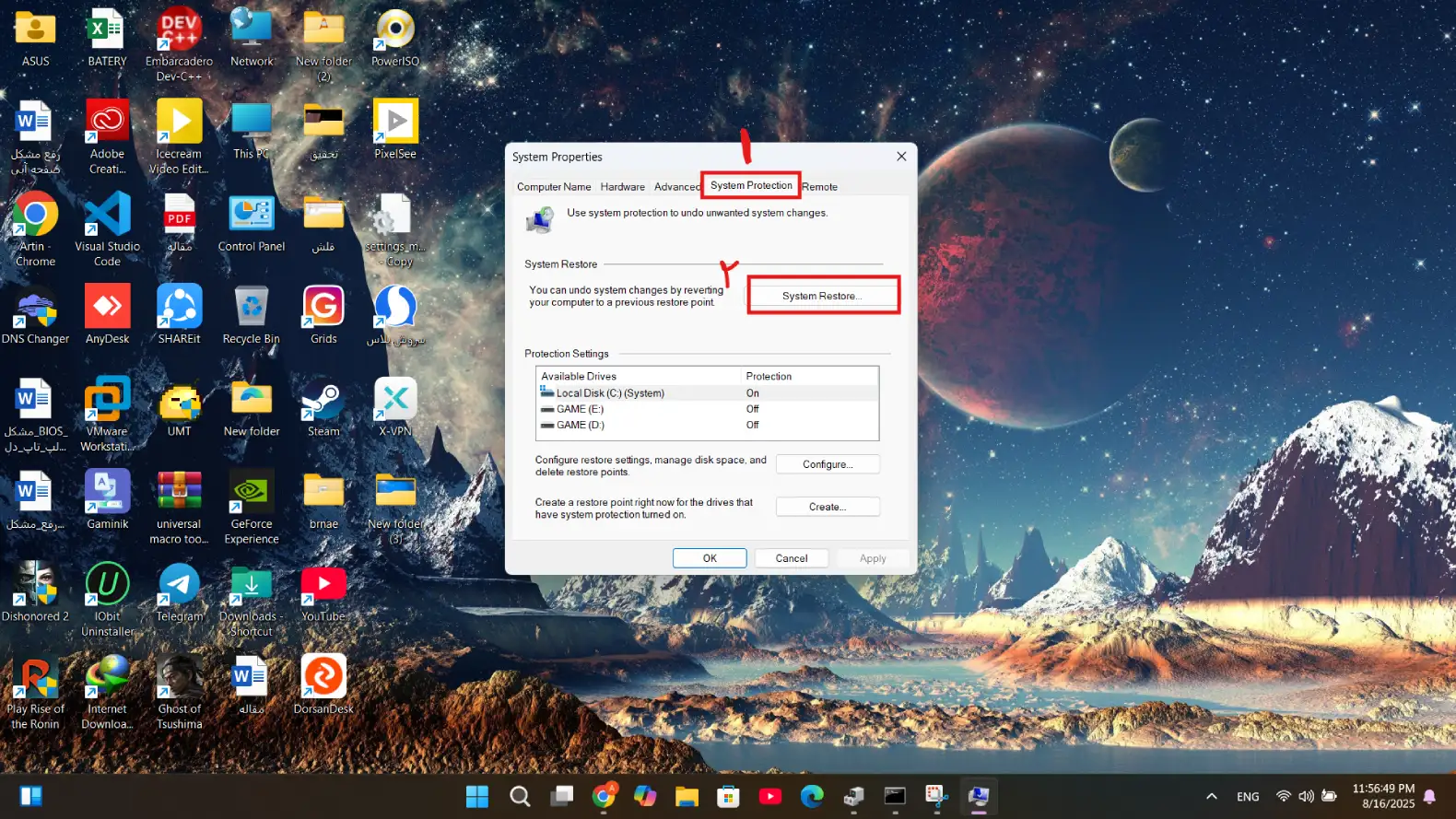Click the Create restore point button
The width and height of the screenshot is (1456, 819).
[x=827, y=507]
